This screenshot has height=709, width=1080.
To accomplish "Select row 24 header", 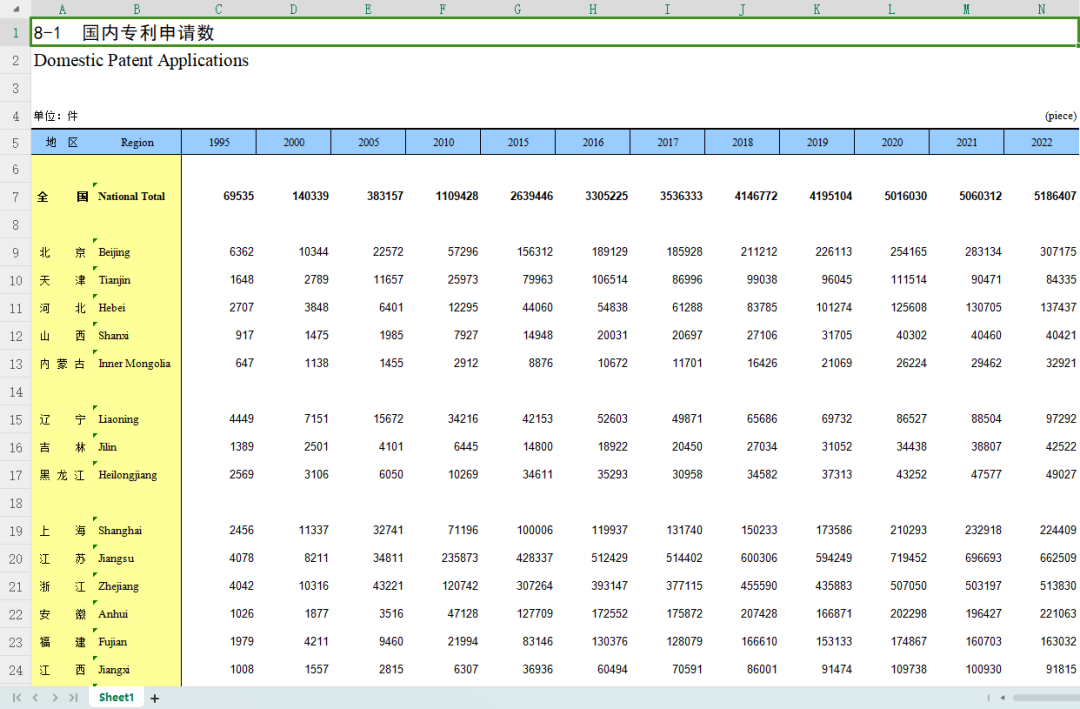I will coord(15,670).
